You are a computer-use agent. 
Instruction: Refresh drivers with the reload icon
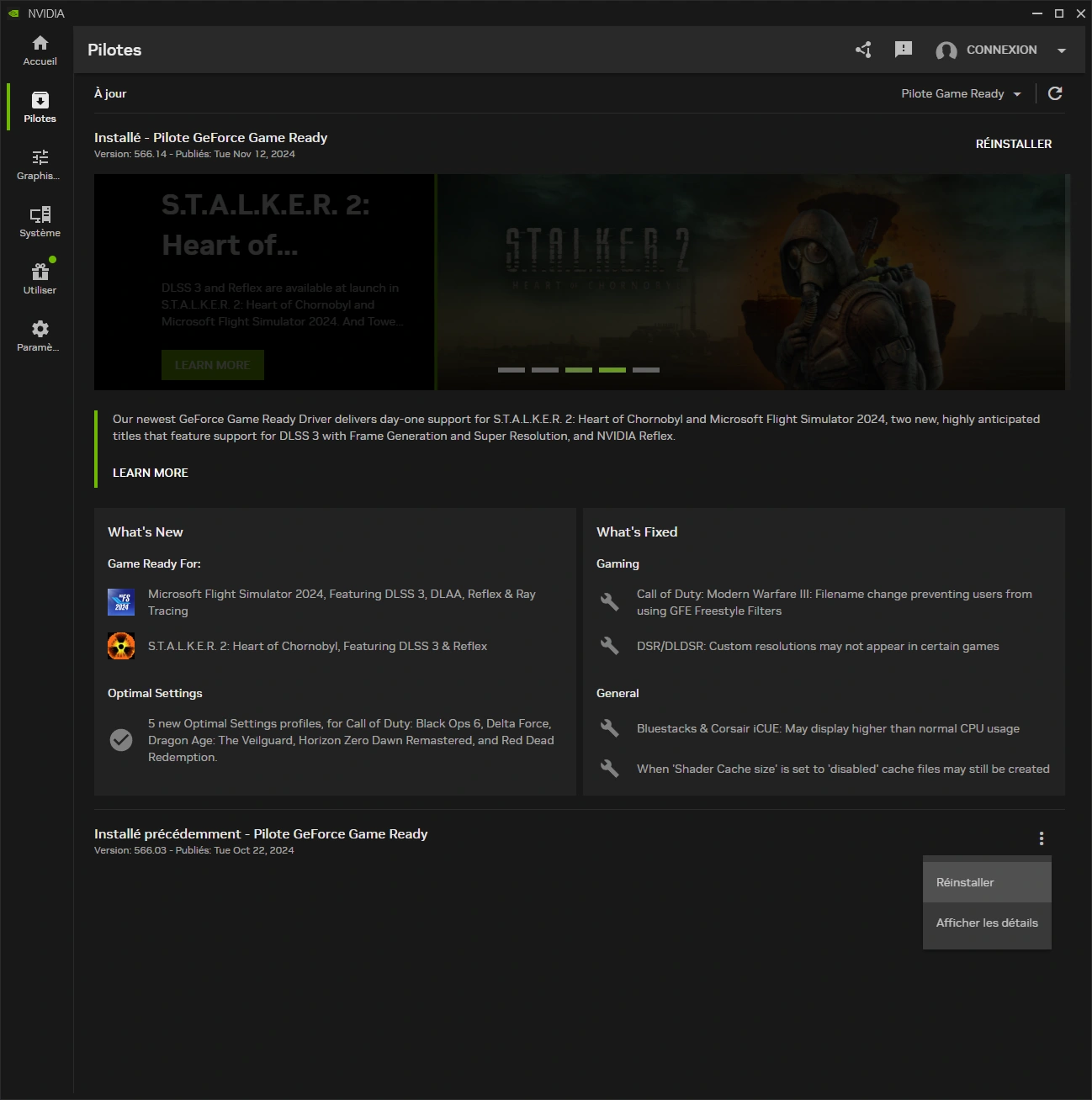pyautogui.click(x=1055, y=93)
